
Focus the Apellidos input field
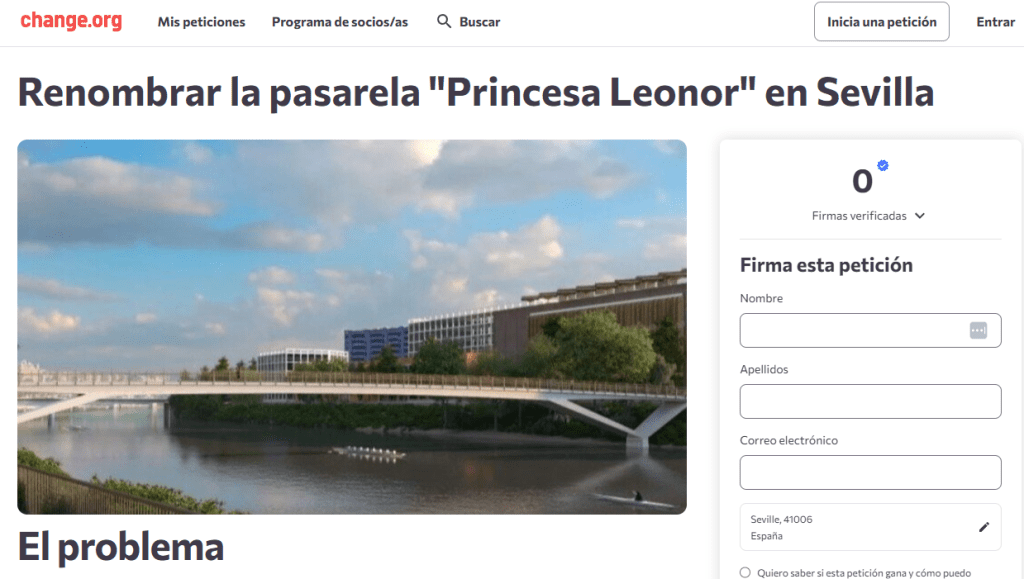[x=870, y=401]
